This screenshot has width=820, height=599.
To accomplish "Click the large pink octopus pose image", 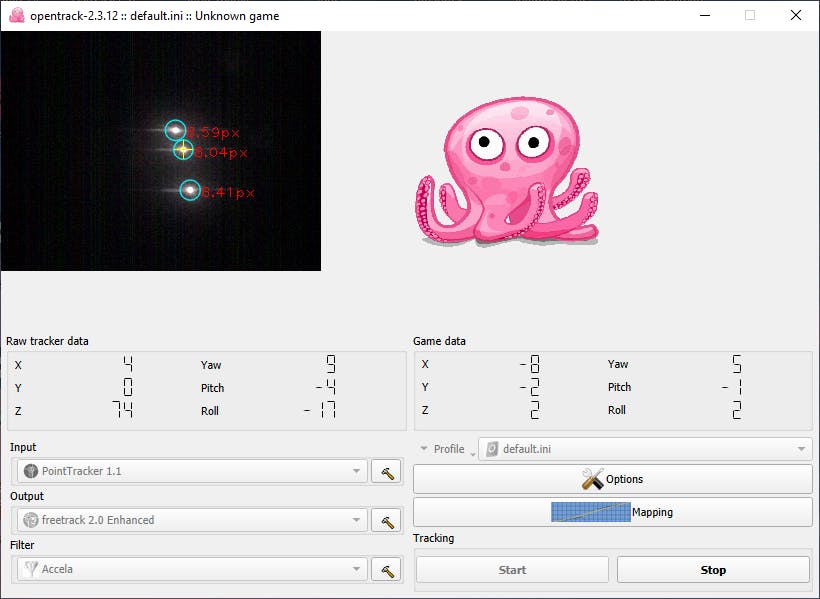I will (507, 173).
